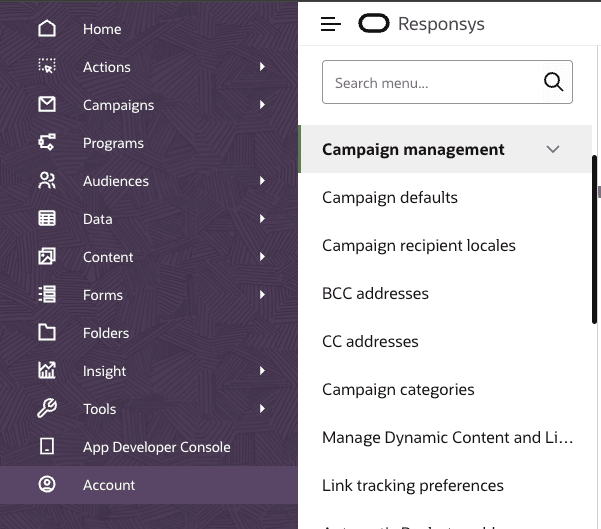Click the App Developer Console device icon

pyautogui.click(x=47, y=446)
